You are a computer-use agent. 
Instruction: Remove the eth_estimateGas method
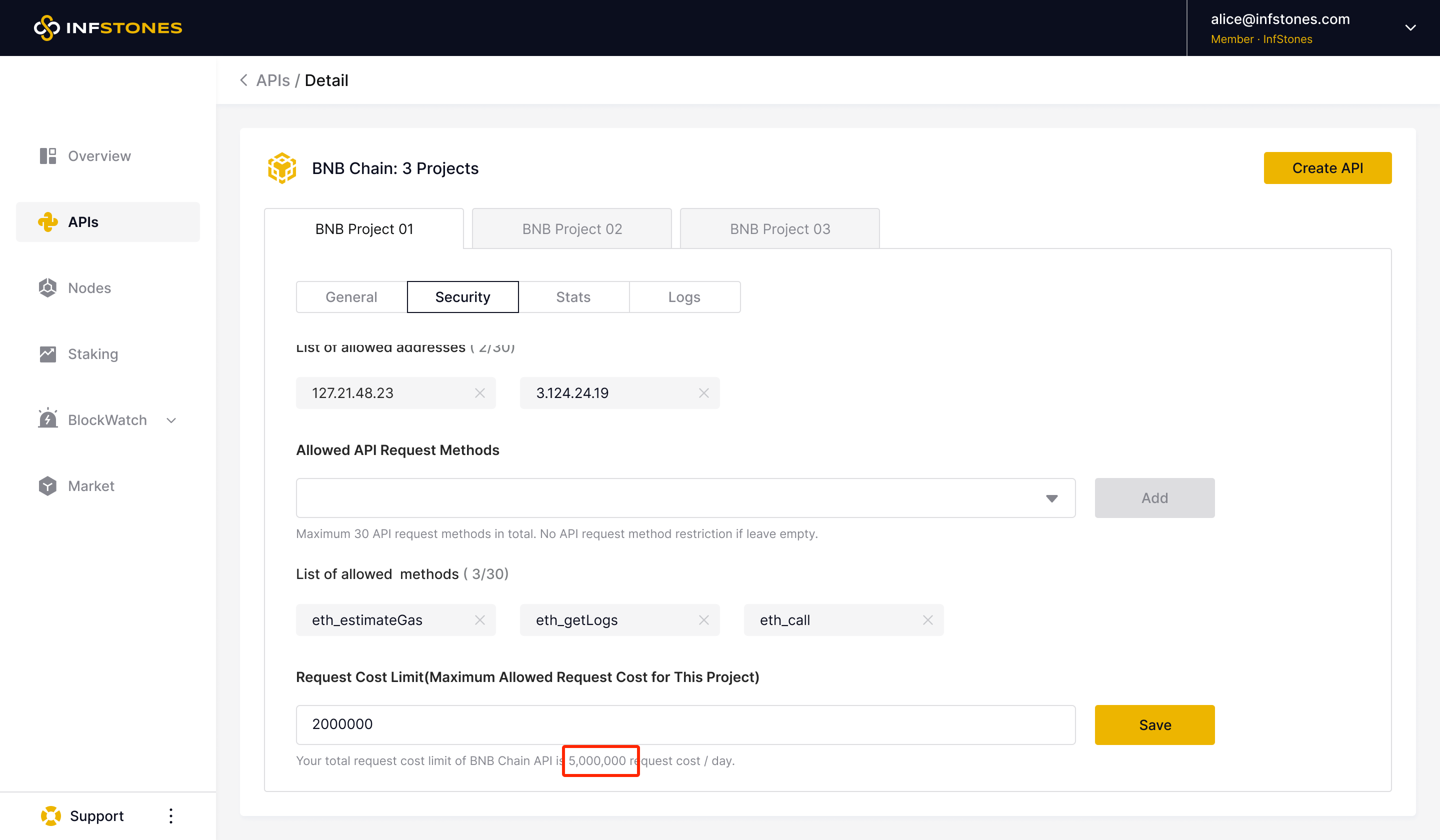point(479,619)
